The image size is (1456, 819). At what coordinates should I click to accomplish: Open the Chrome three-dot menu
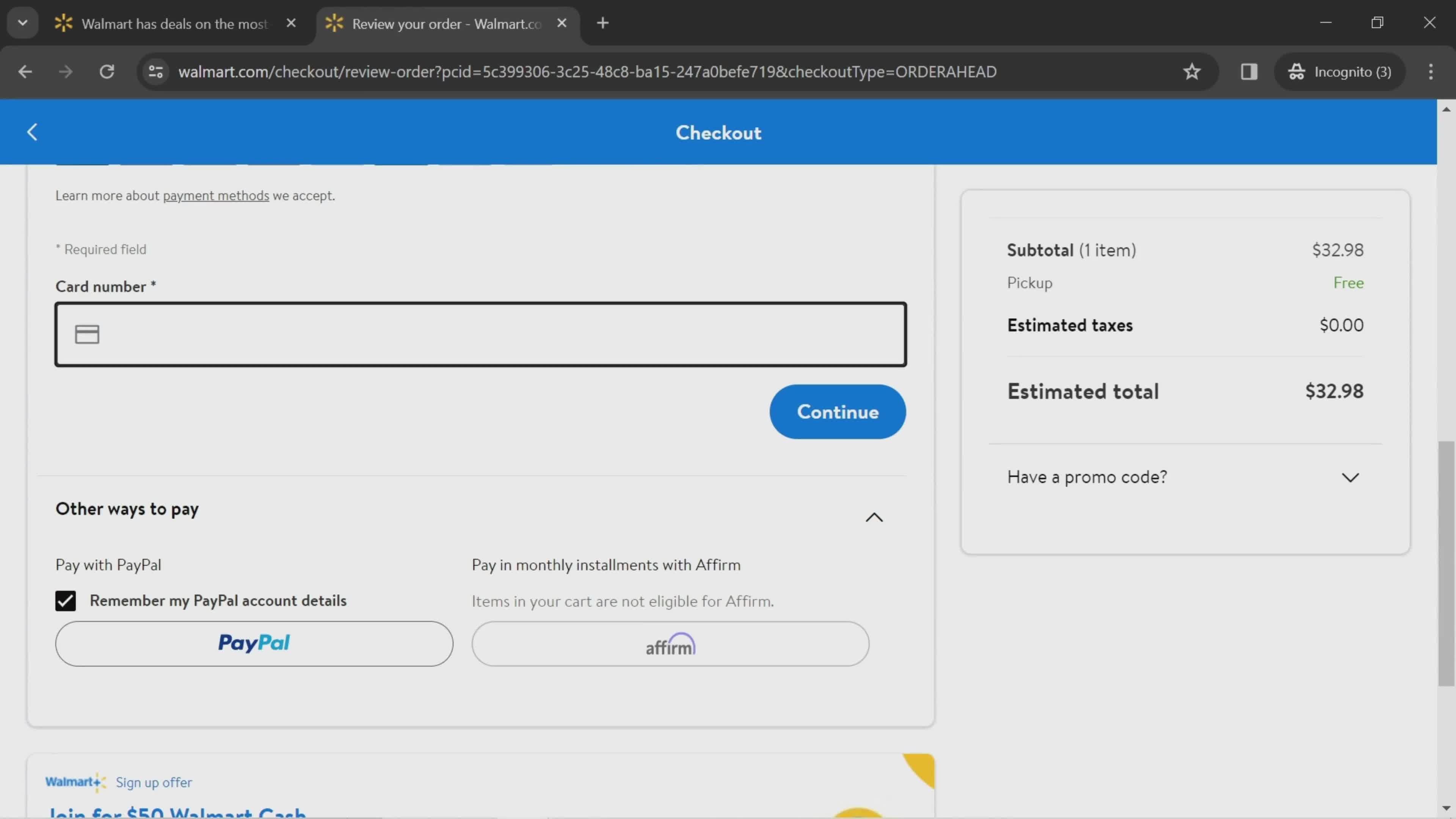(1431, 72)
